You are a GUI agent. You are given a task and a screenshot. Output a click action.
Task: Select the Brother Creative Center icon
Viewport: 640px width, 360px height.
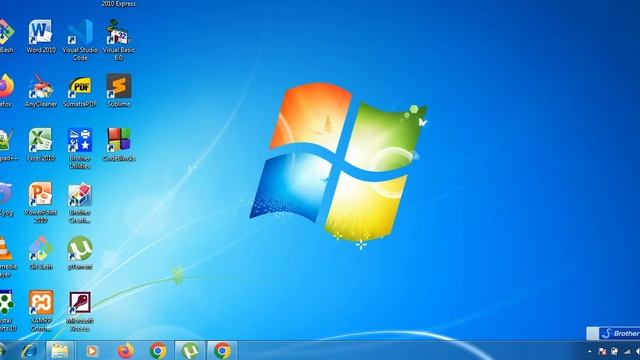pyautogui.click(x=80, y=202)
